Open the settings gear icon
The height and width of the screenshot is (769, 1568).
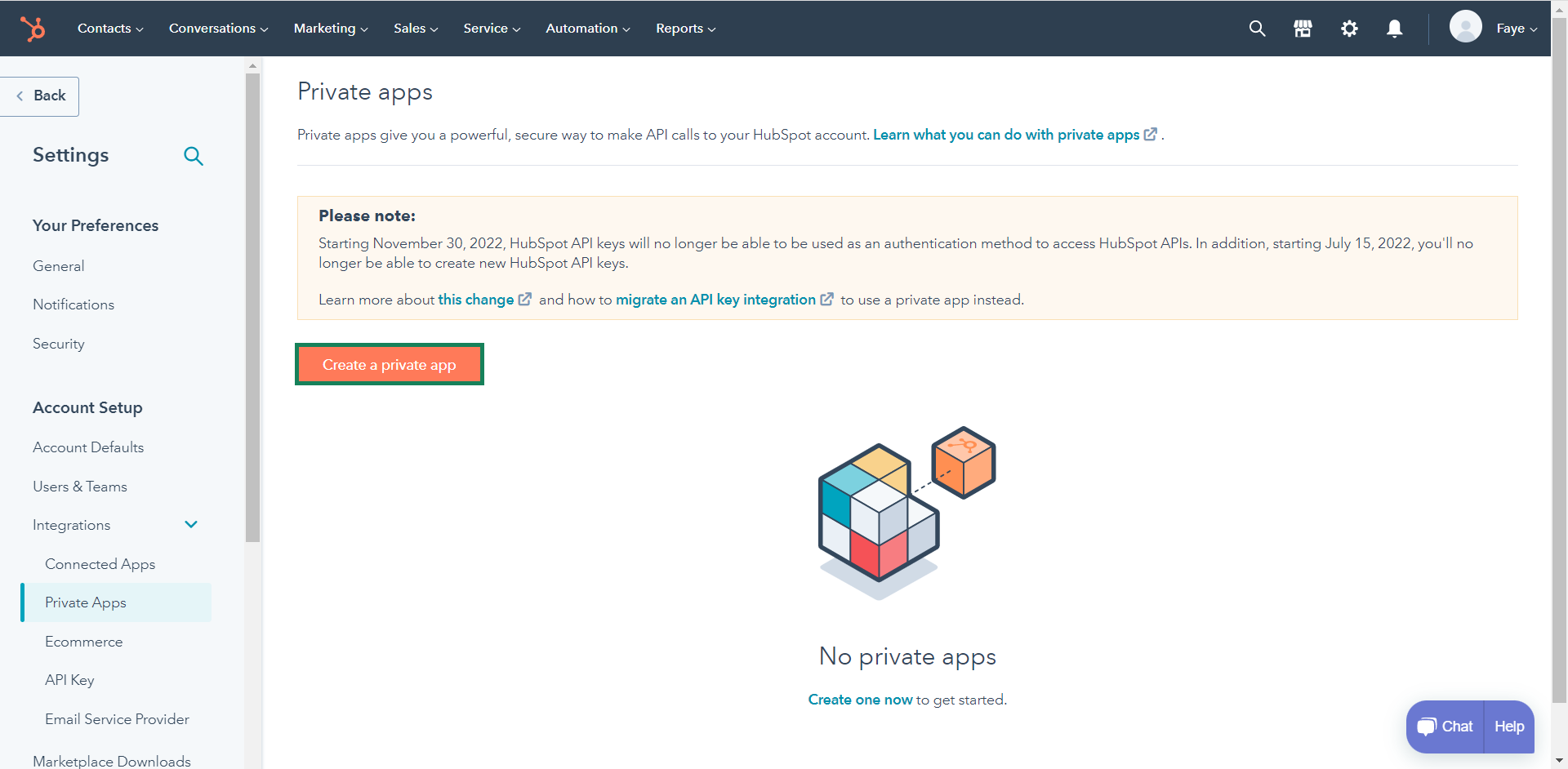click(x=1349, y=29)
